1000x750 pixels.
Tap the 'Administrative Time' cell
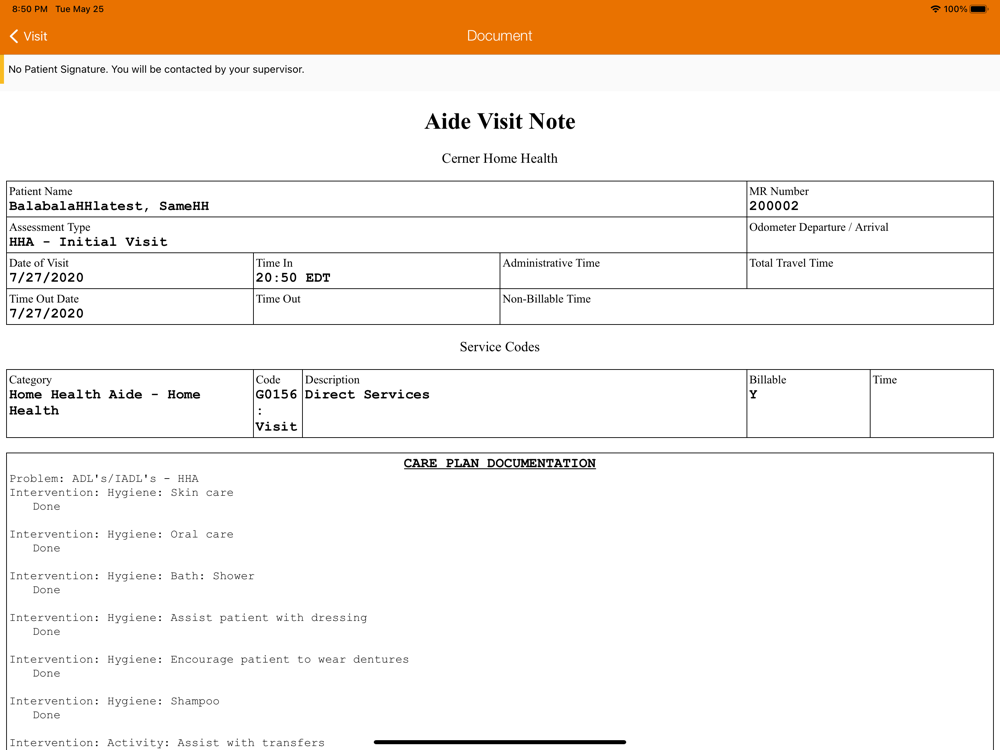pyautogui.click(x=623, y=270)
